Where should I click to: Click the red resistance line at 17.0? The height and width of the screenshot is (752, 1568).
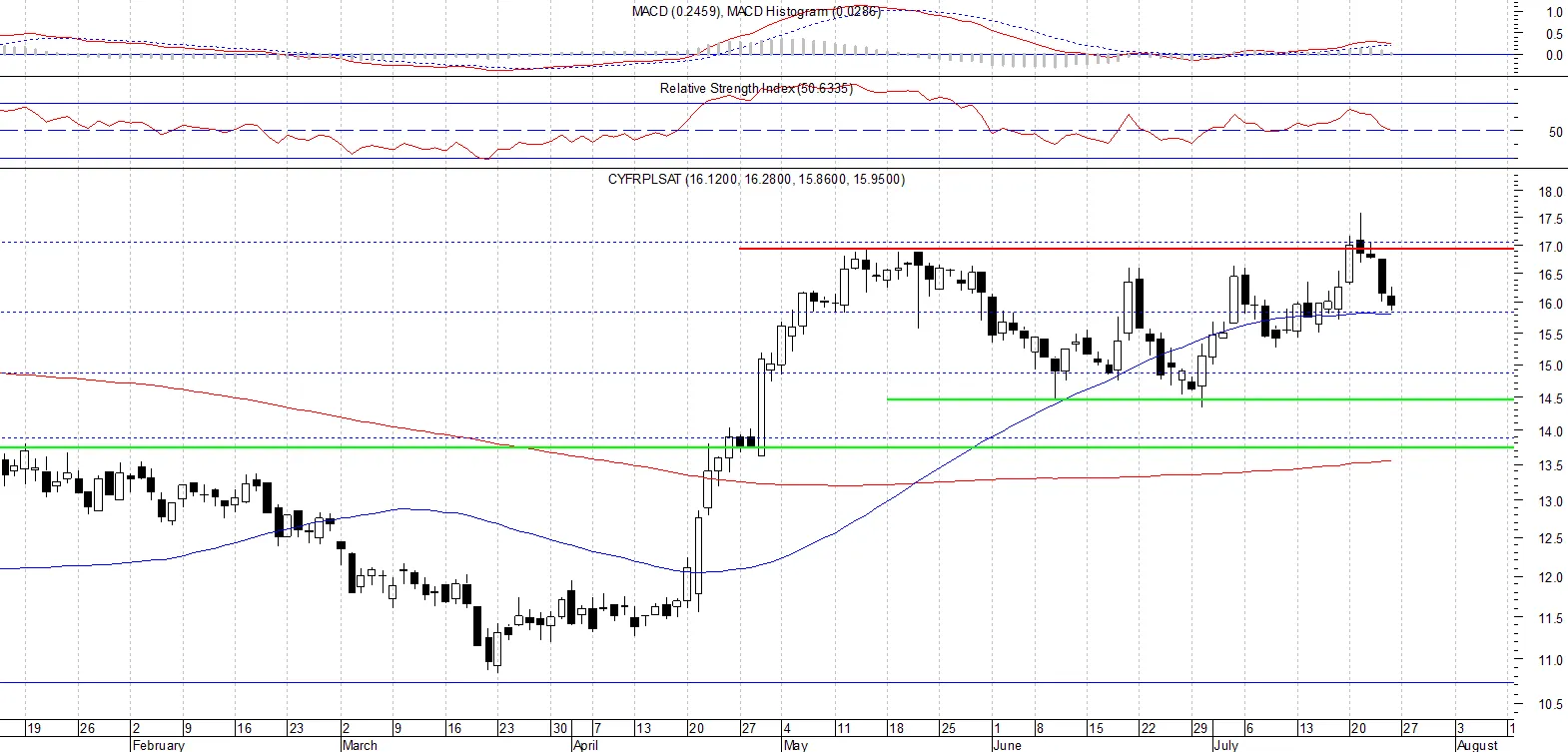coord(1127,248)
